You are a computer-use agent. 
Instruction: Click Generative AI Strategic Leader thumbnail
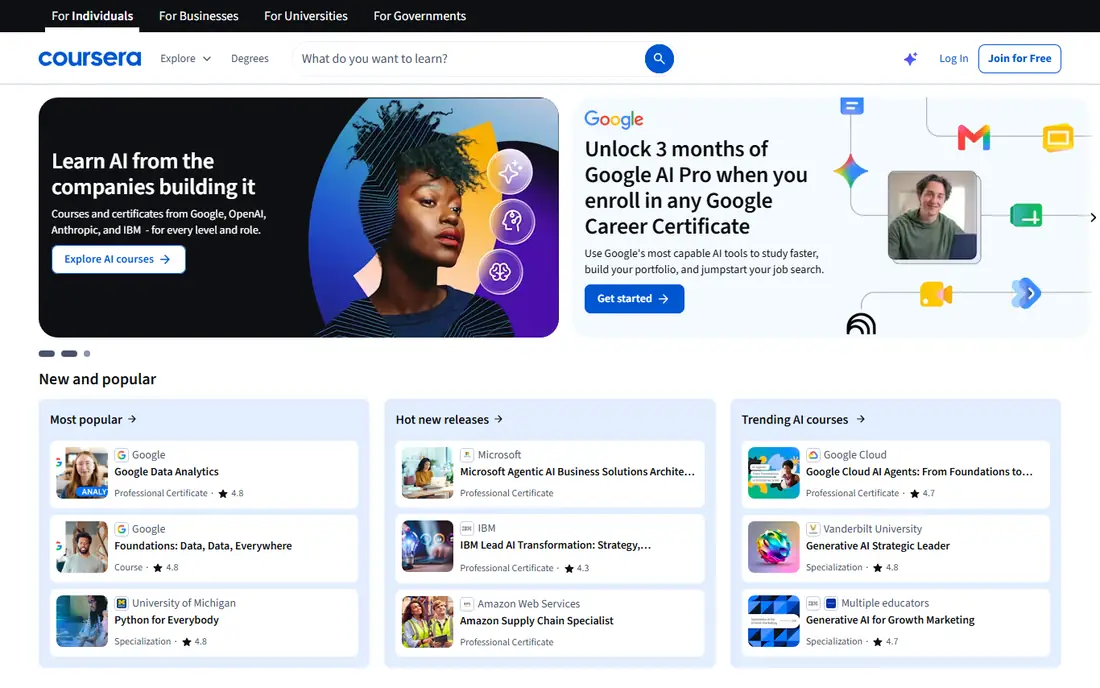click(x=774, y=547)
